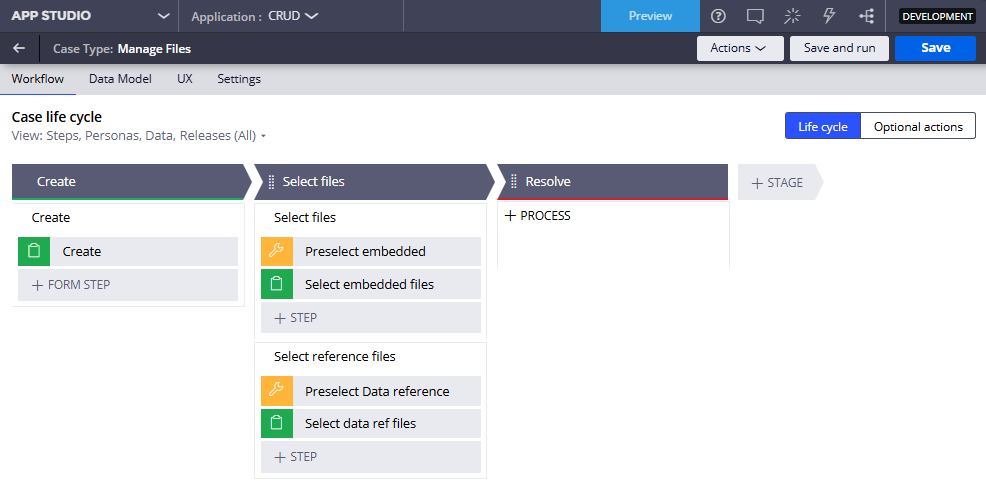The height and width of the screenshot is (481, 986).
Task: Click orange wrench icon for Preselect Data reference
Action: (277, 391)
